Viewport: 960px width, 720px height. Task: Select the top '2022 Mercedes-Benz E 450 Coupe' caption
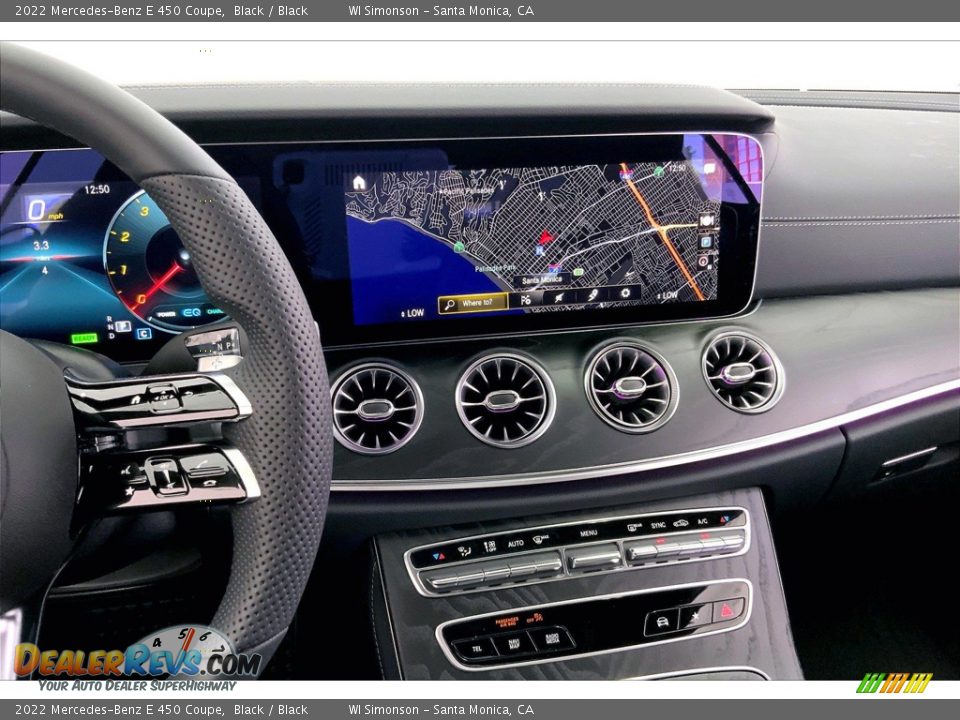tap(119, 10)
